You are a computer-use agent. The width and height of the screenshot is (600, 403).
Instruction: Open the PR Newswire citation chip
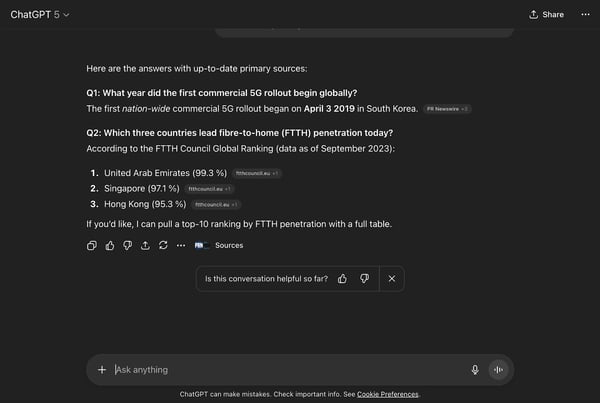point(447,109)
